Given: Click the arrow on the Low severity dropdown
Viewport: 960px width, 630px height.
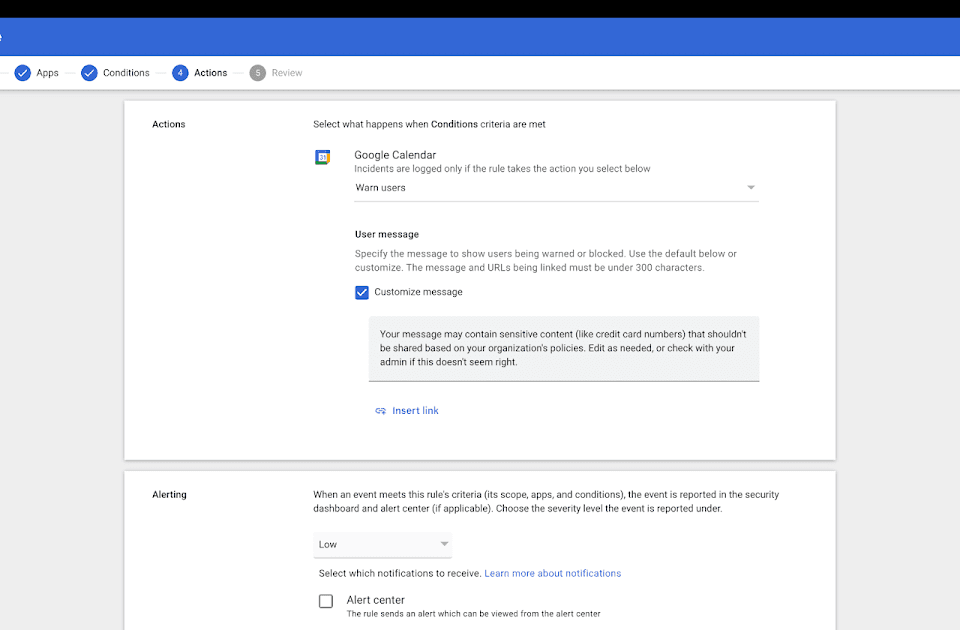Looking at the screenshot, I should (444, 544).
